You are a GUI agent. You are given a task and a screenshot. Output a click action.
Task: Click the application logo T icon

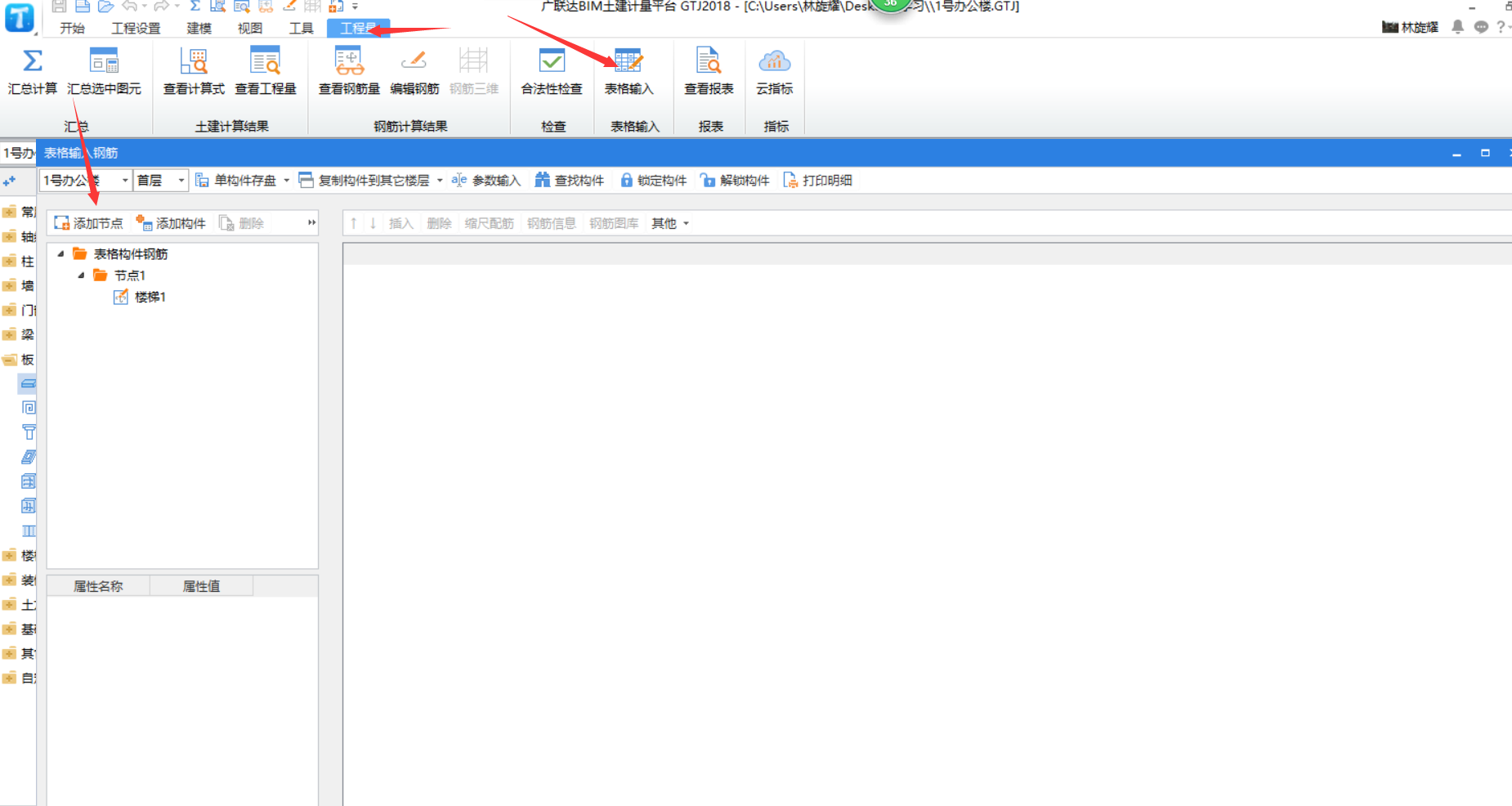click(20, 17)
